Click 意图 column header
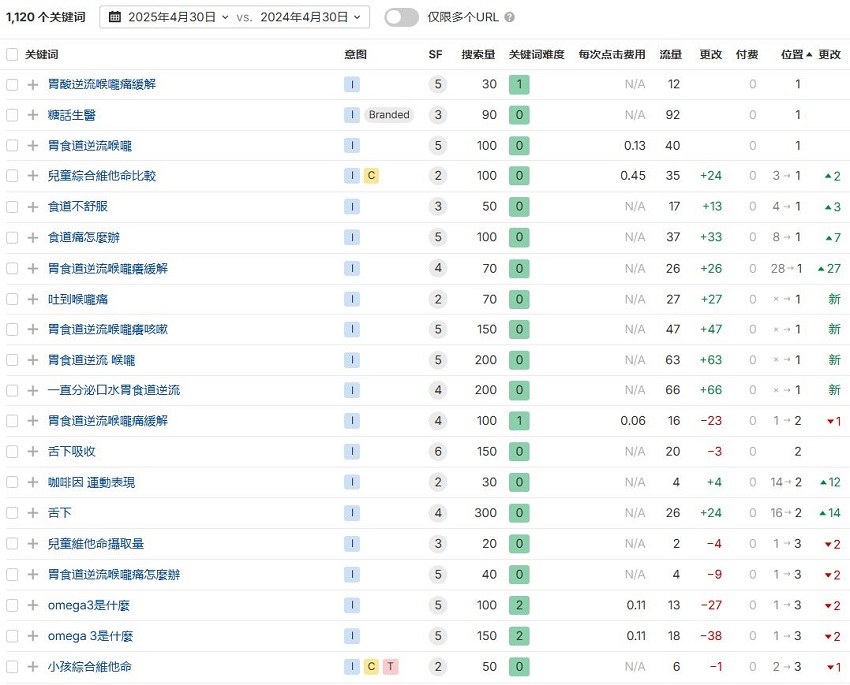The height and width of the screenshot is (685, 850). (x=356, y=54)
